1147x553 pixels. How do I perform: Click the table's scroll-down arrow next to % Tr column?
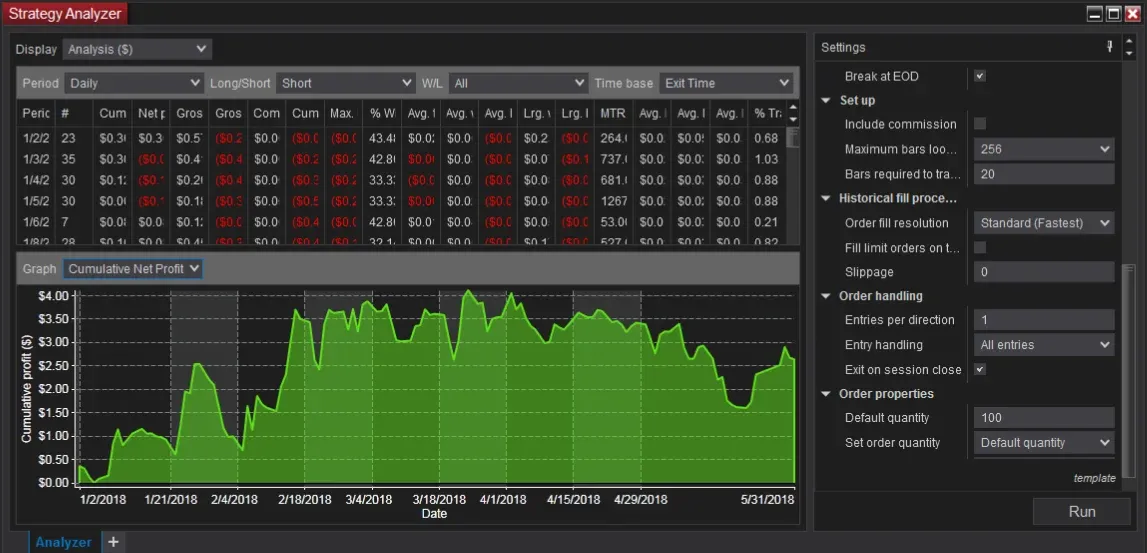[792, 119]
